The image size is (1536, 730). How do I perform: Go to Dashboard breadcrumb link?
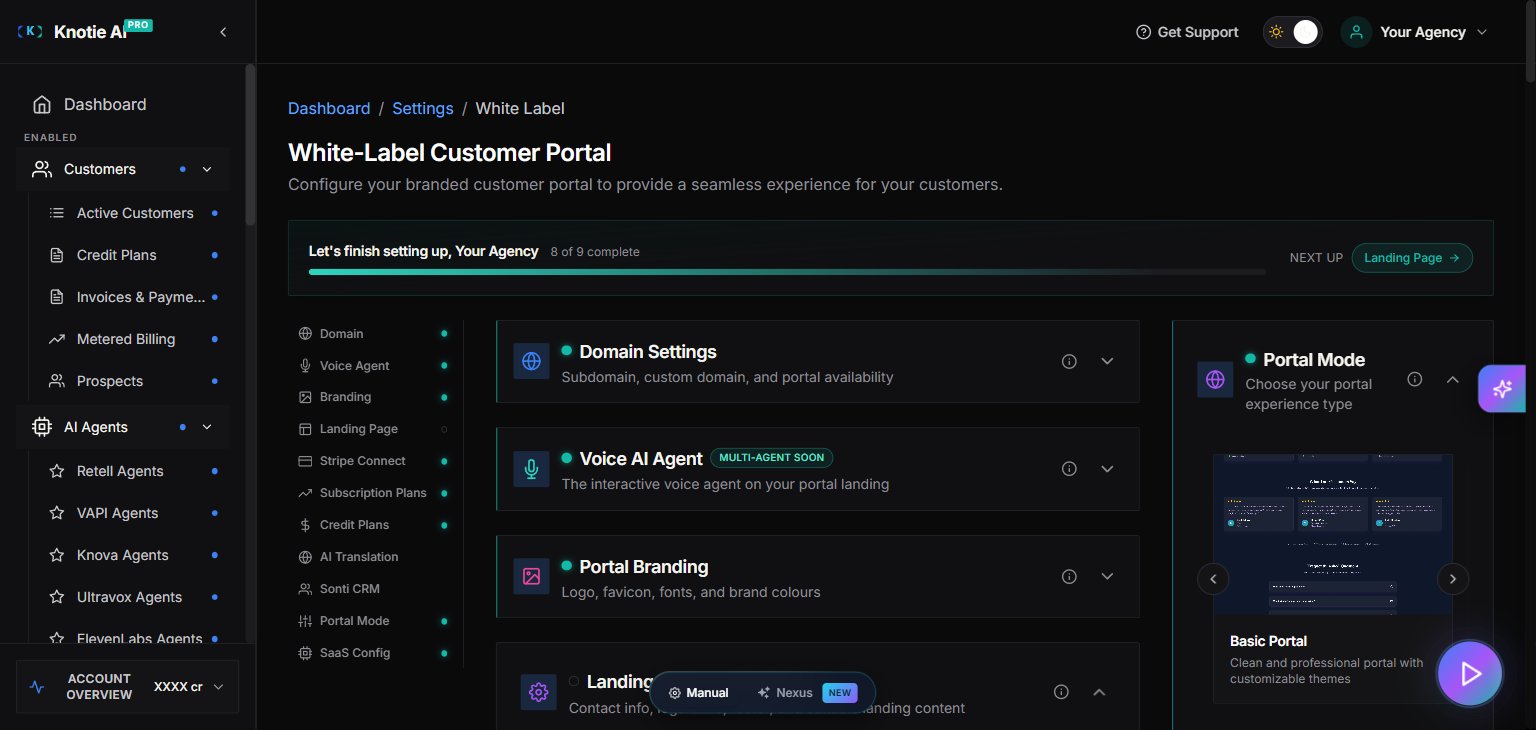(x=329, y=108)
